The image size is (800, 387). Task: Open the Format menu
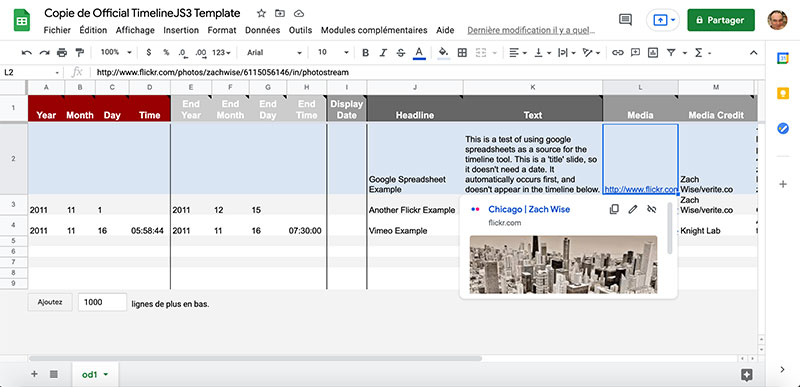coord(222,30)
